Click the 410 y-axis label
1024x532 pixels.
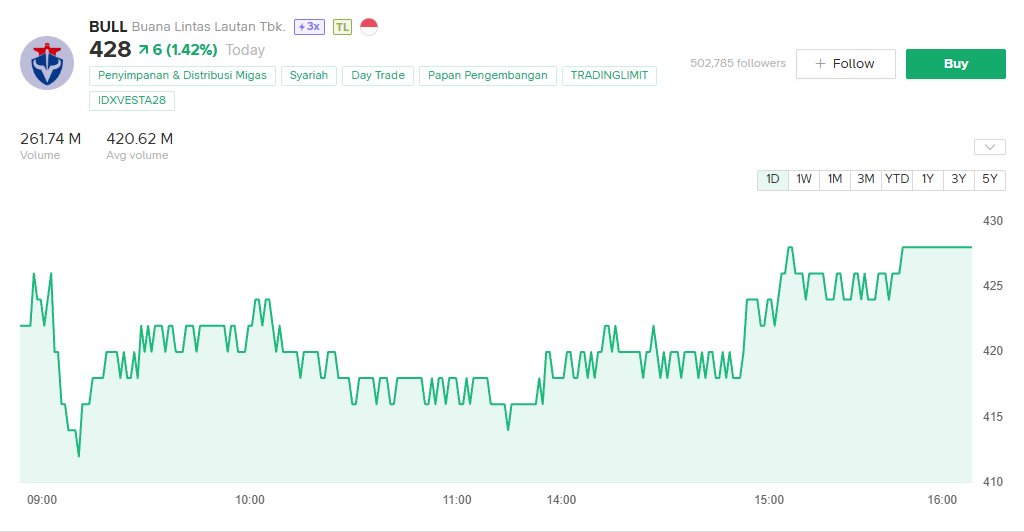pyautogui.click(x=993, y=481)
